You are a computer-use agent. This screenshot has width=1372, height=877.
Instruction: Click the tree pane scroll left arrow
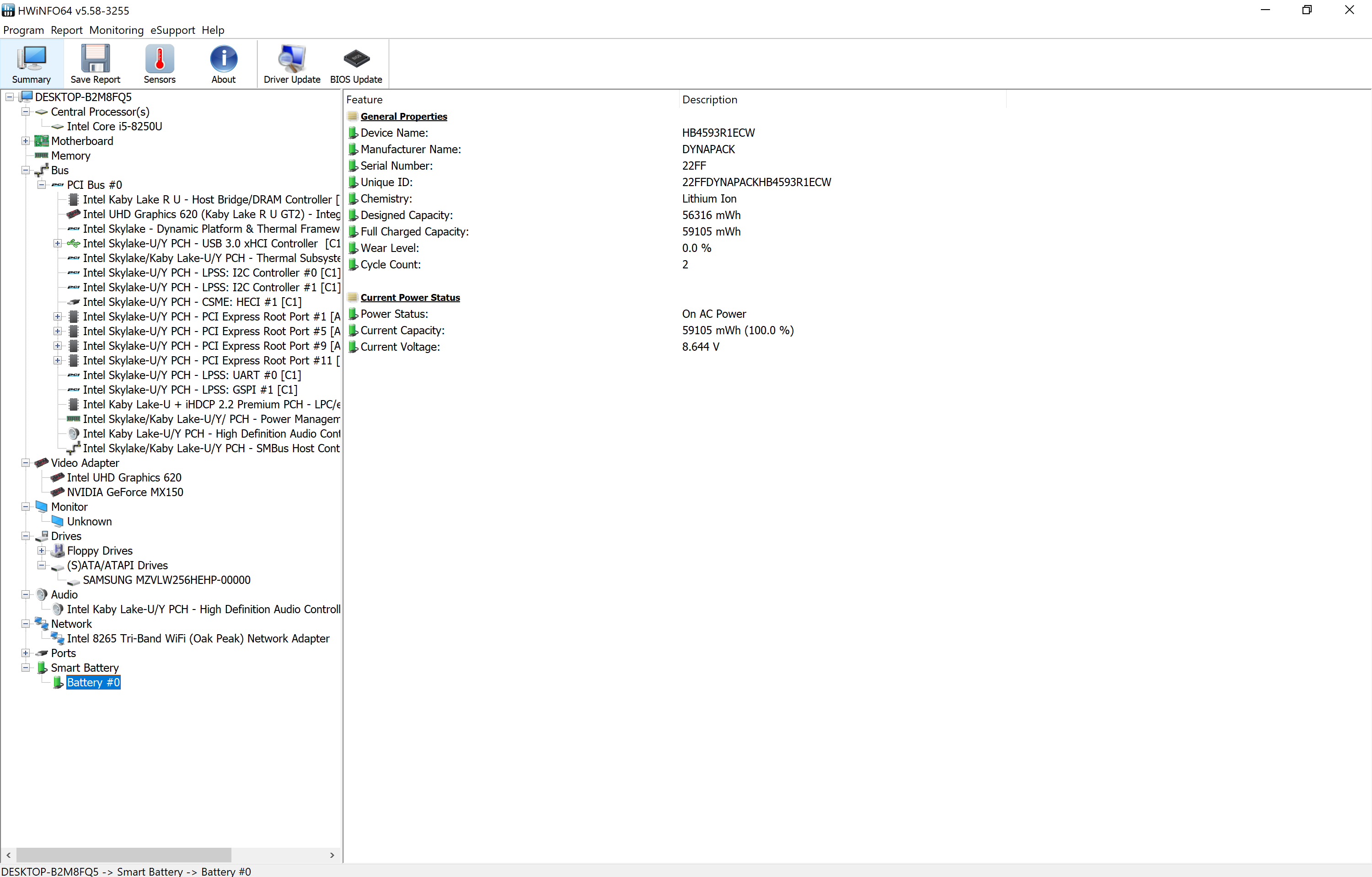(x=9, y=855)
